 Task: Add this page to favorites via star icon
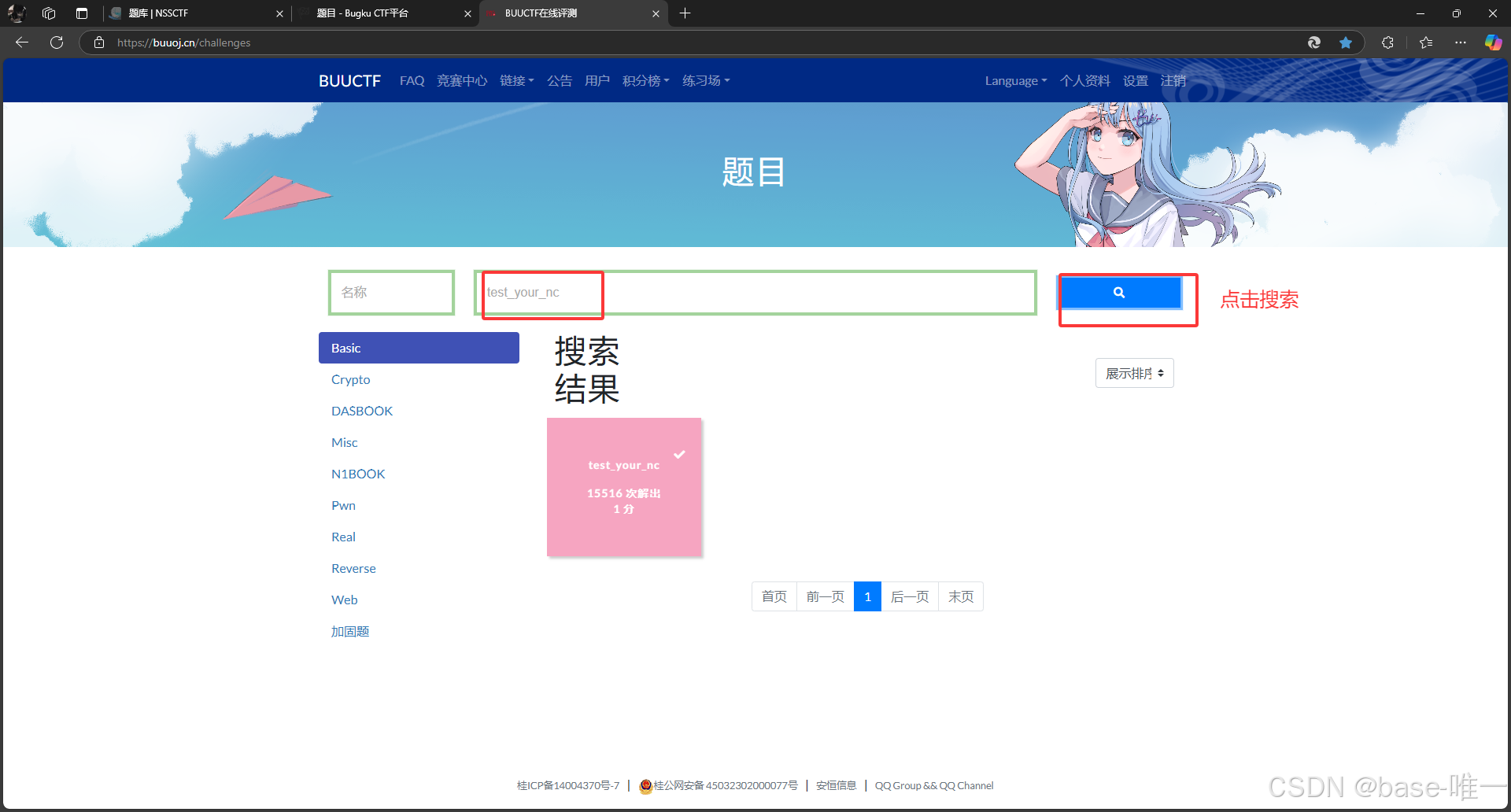pos(1346,42)
